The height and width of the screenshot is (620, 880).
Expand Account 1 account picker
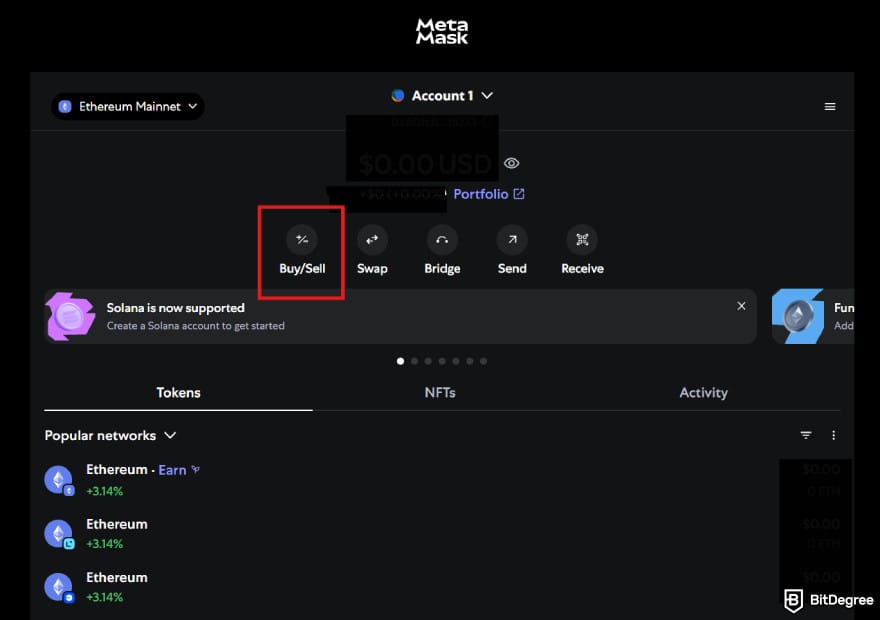point(442,96)
